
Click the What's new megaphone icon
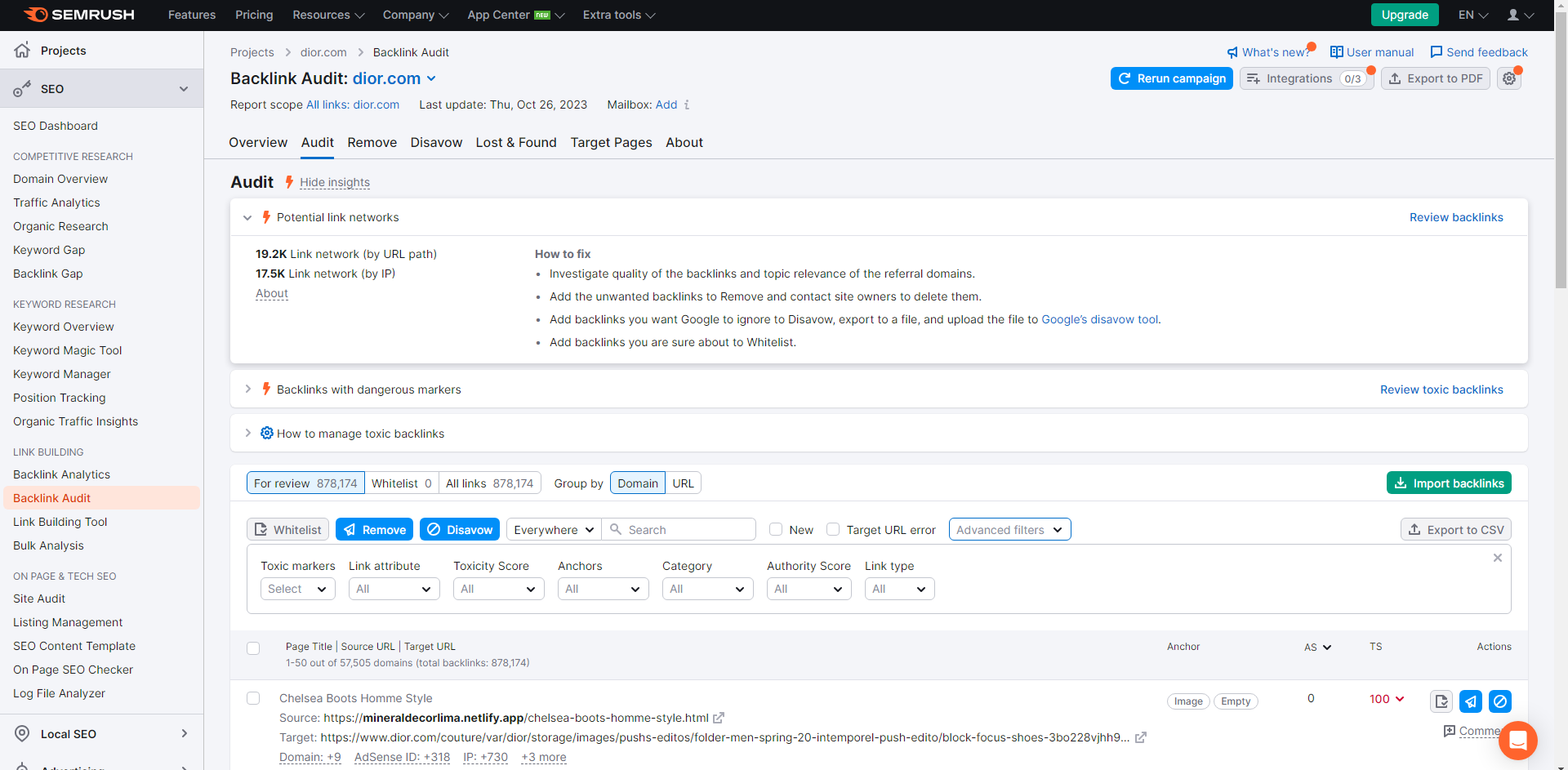click(x=1232, y=52)
